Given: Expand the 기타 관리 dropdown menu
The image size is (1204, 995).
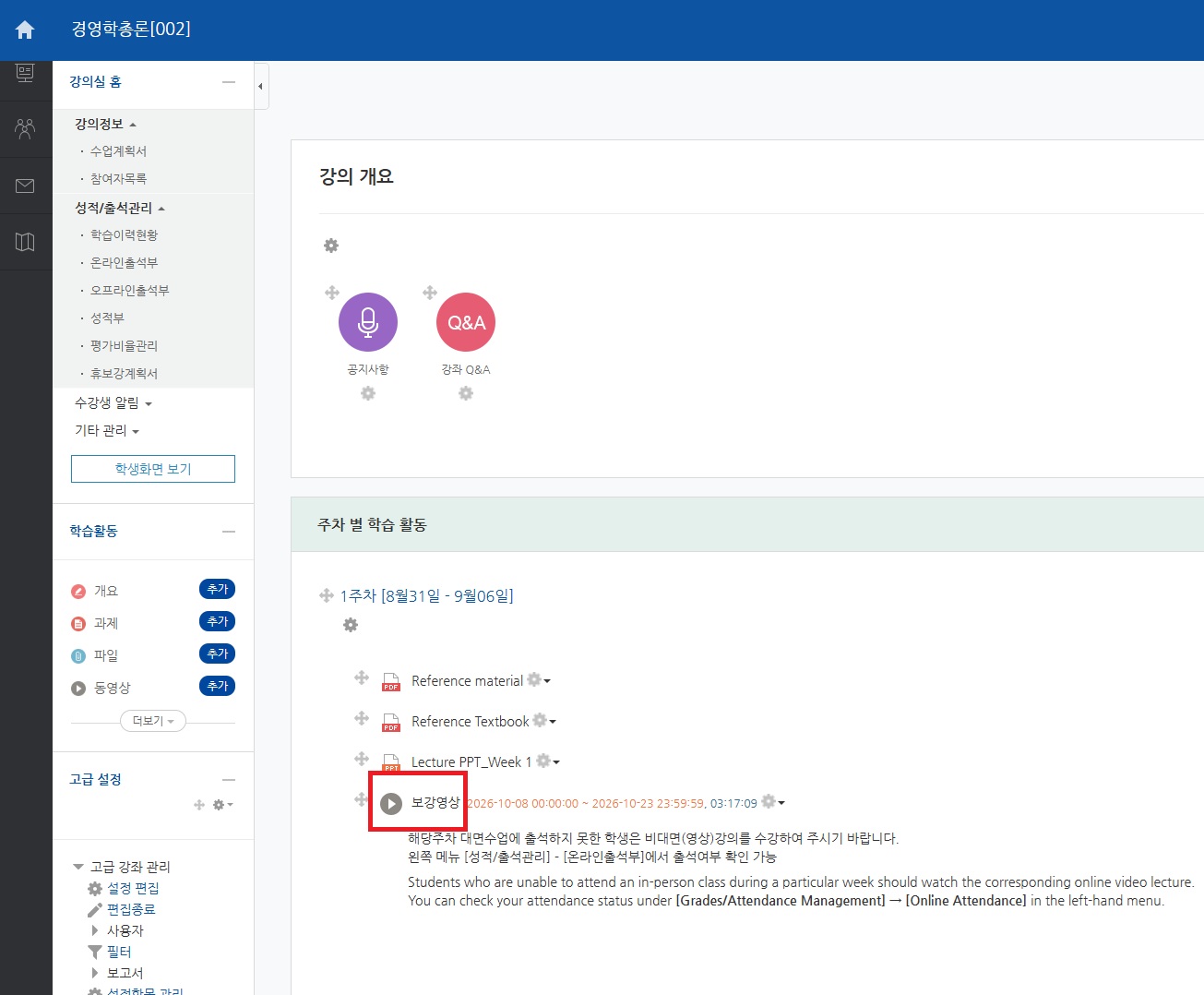Looking at the screenshot, I should [x=107, y=430].
